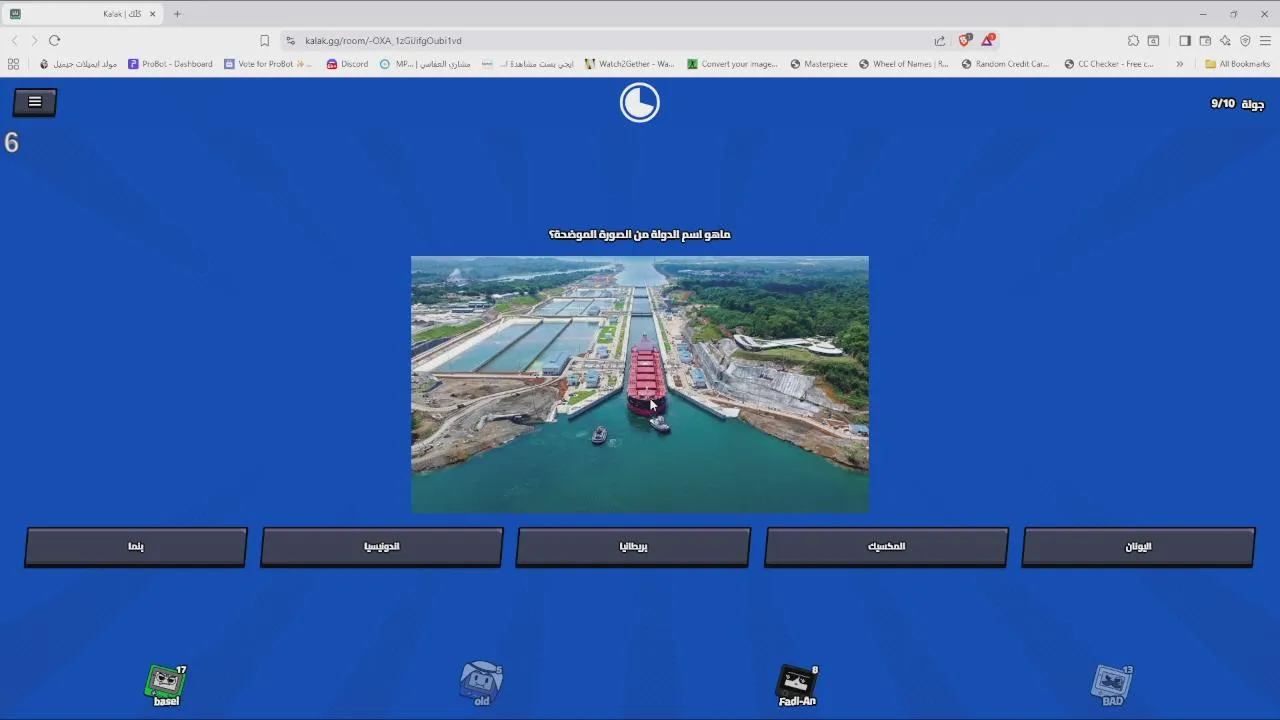Select the Kalak browser tab

[x=84, y=14]
